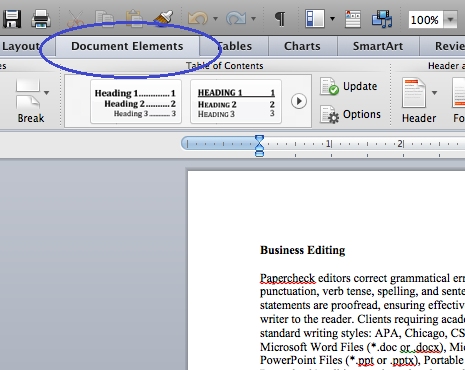The image size is (465, 370).
Task: Open the Media Browser icon
Action: pos(382,19)
